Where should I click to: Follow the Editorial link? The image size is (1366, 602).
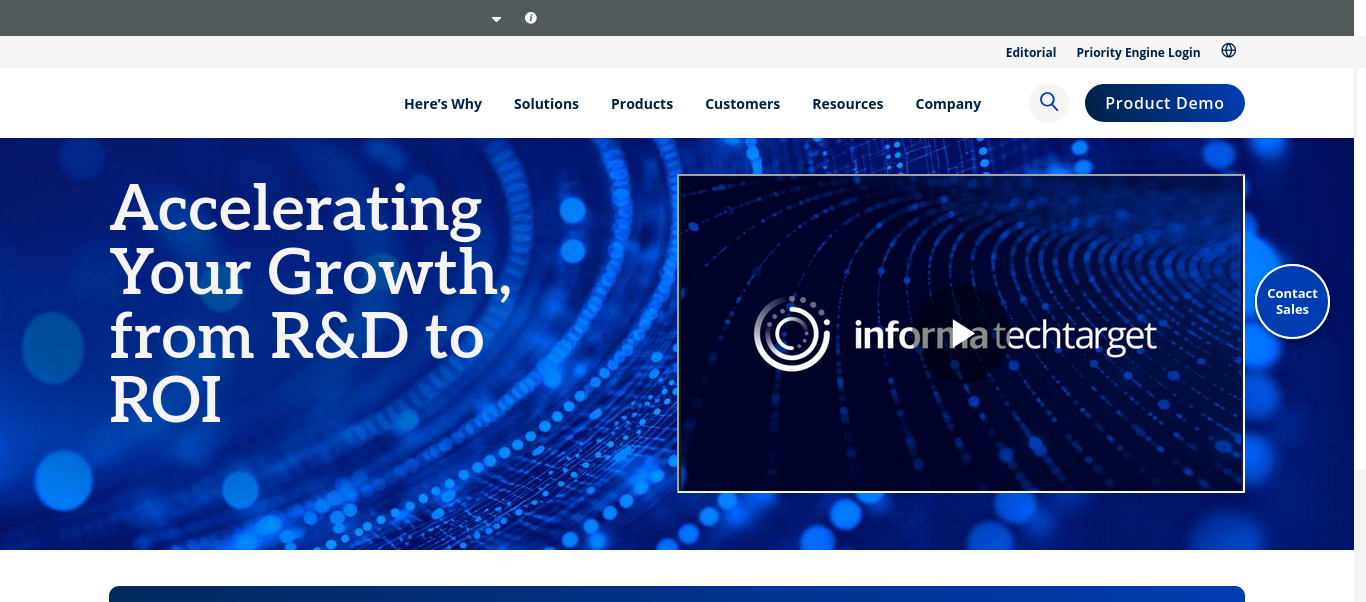point(1031,52)
